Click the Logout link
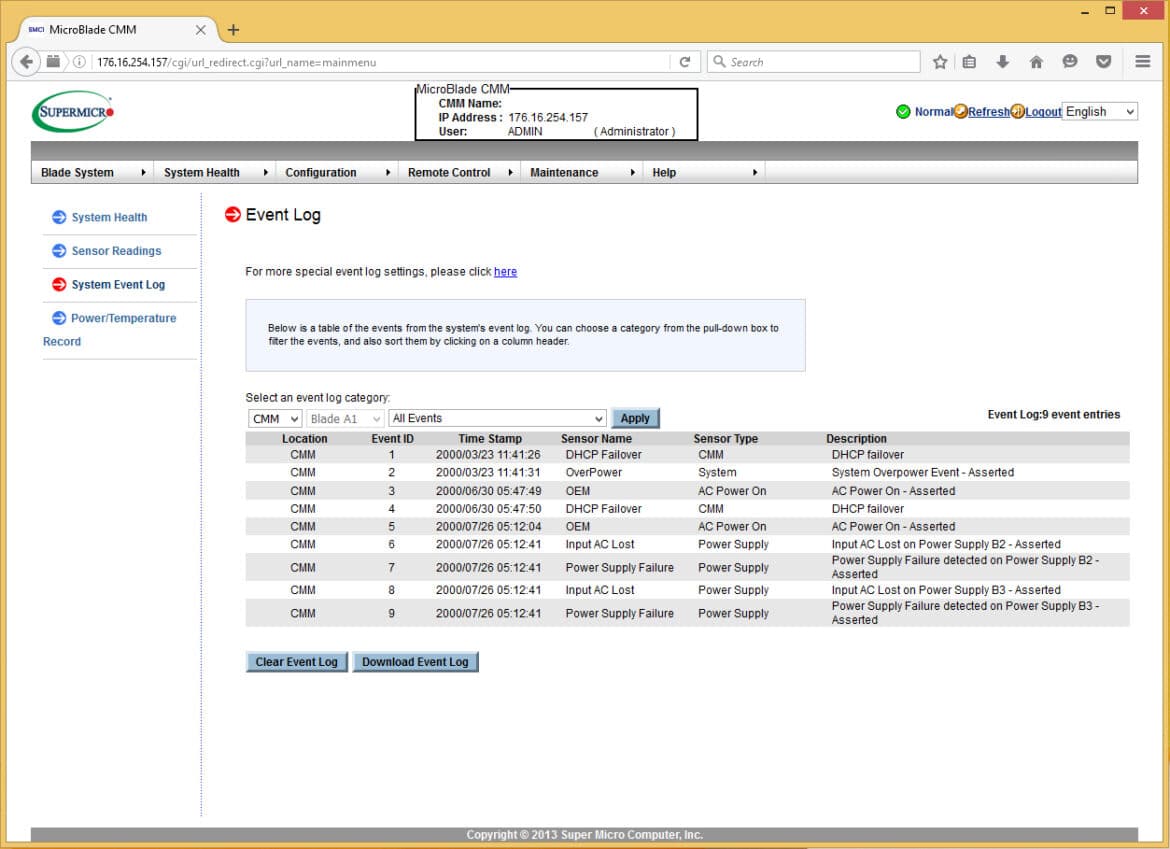1170x849 pixels. tap(1043, 112)
